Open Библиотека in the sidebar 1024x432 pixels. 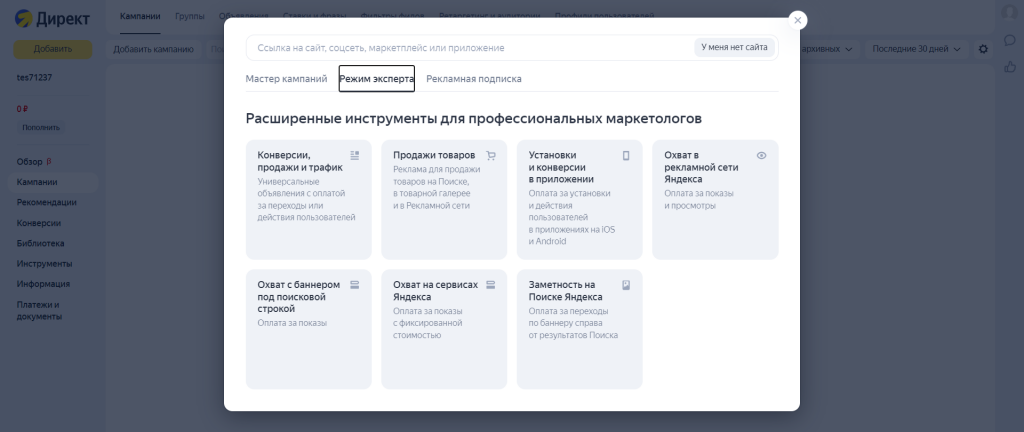[40, 243]
